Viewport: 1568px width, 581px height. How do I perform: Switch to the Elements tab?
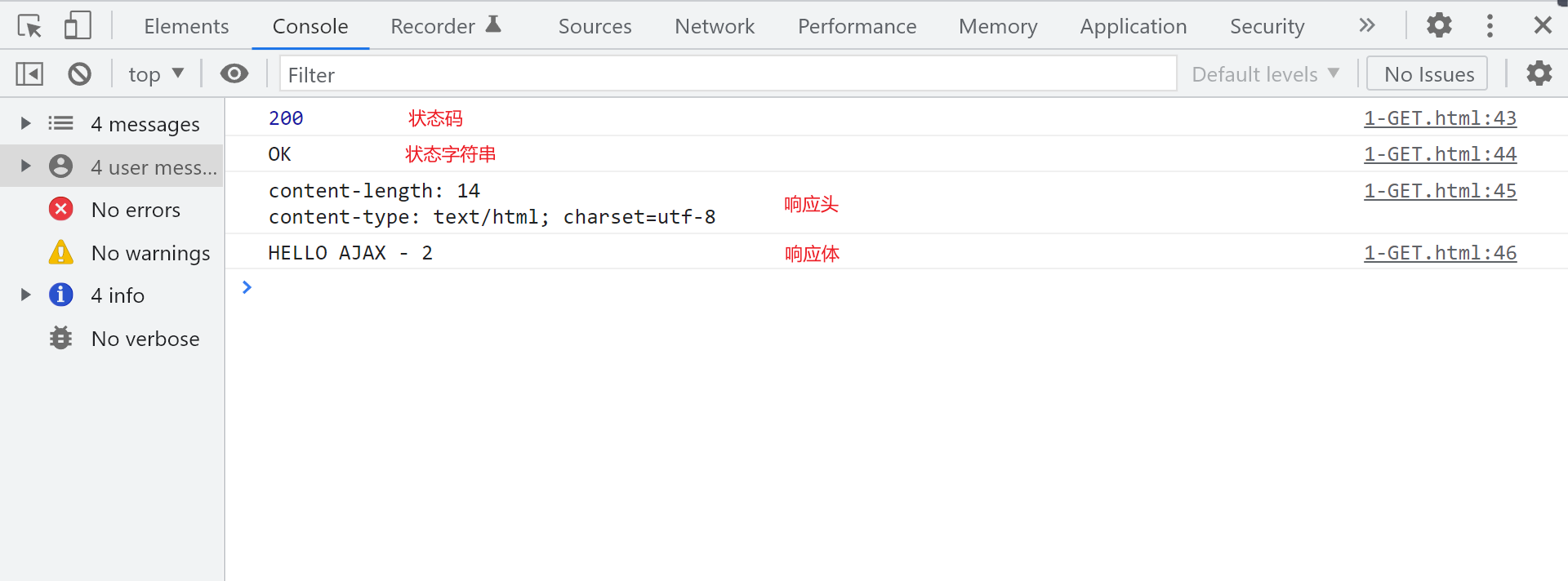click(x=186, y=26)
